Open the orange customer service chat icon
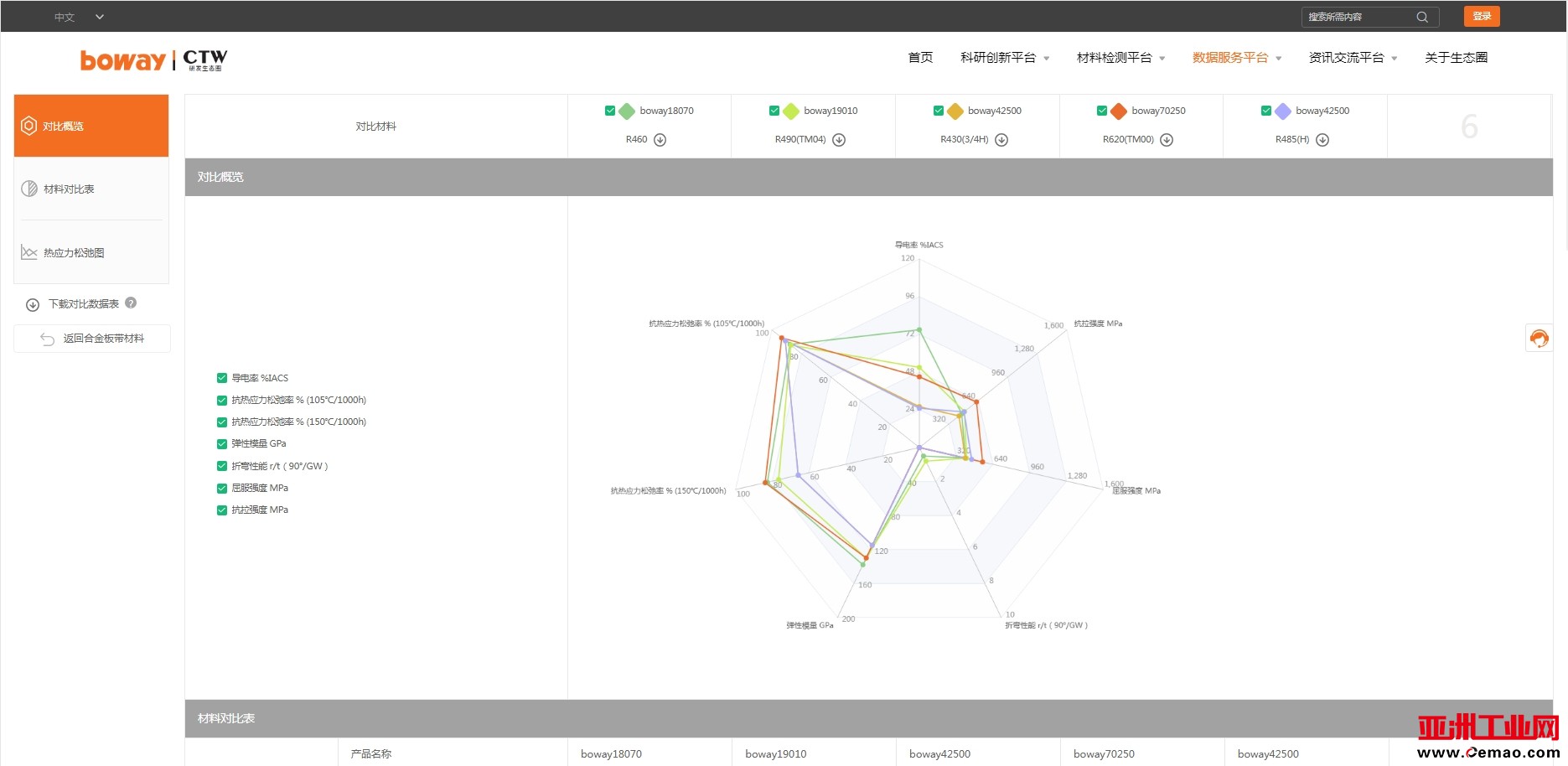This screenshot has width=1568, height=766. (1540, 338)
